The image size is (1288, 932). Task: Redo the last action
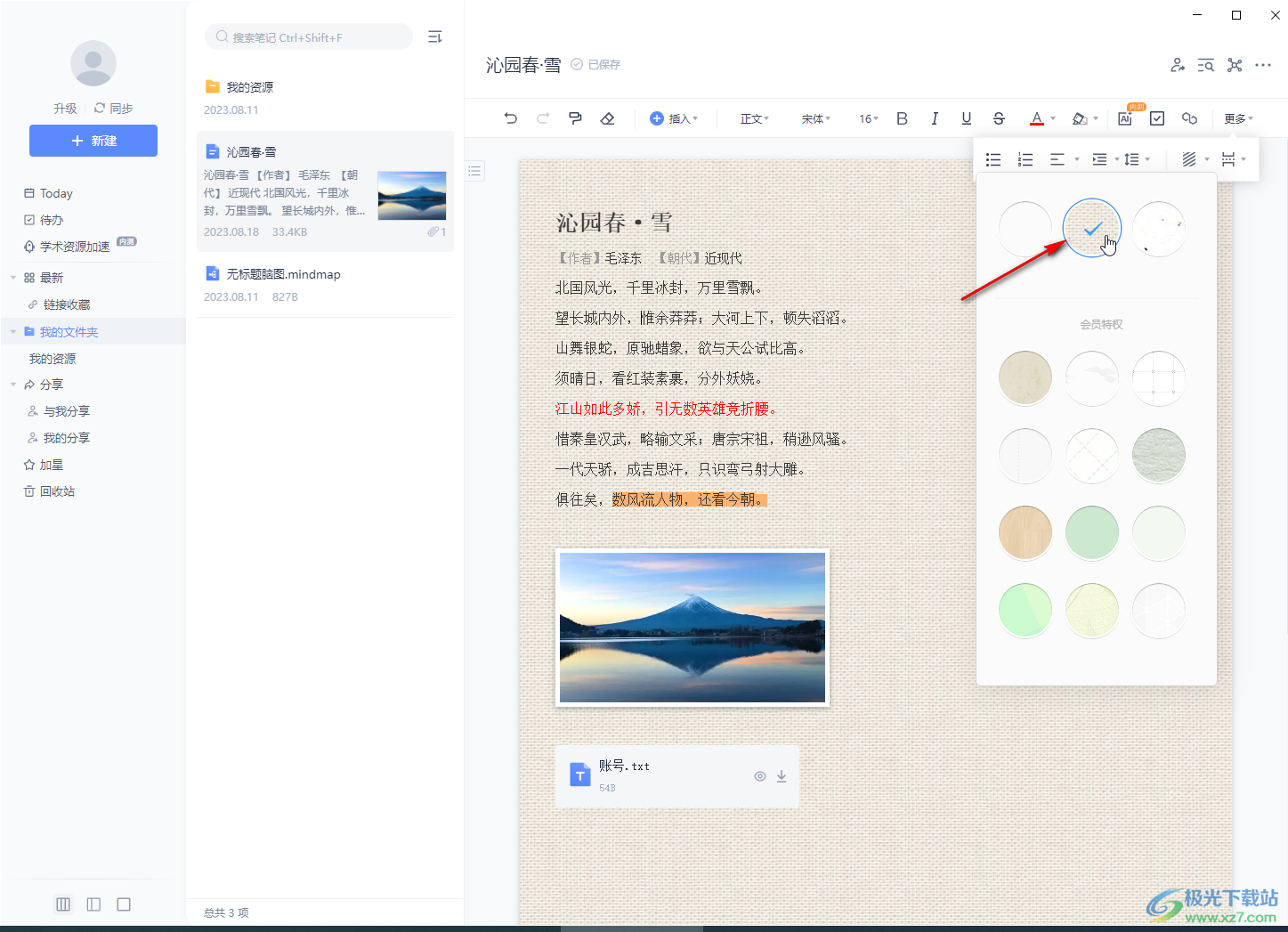click(x=543, y=118)
